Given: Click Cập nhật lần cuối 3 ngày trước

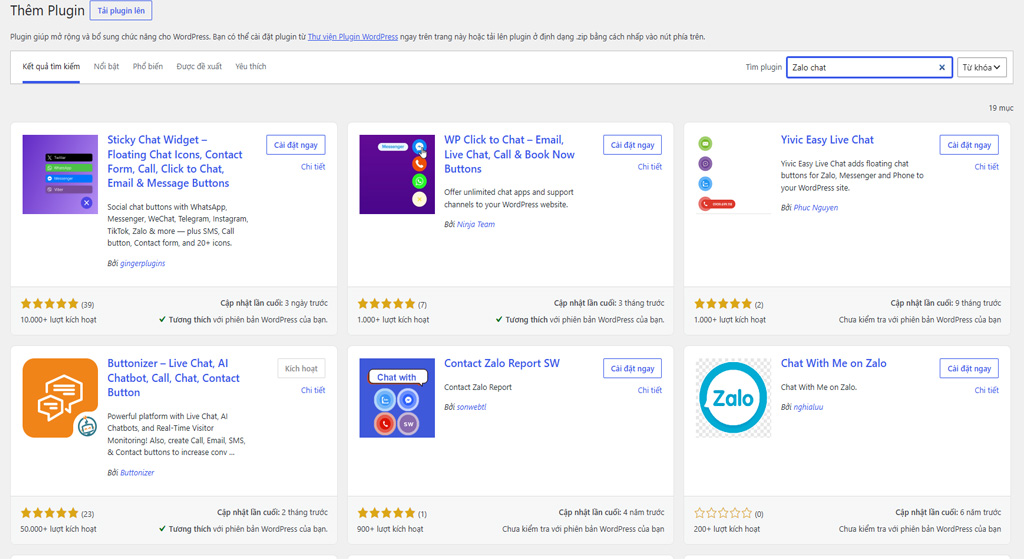Looking at the screenshot, I should point(274,303).
